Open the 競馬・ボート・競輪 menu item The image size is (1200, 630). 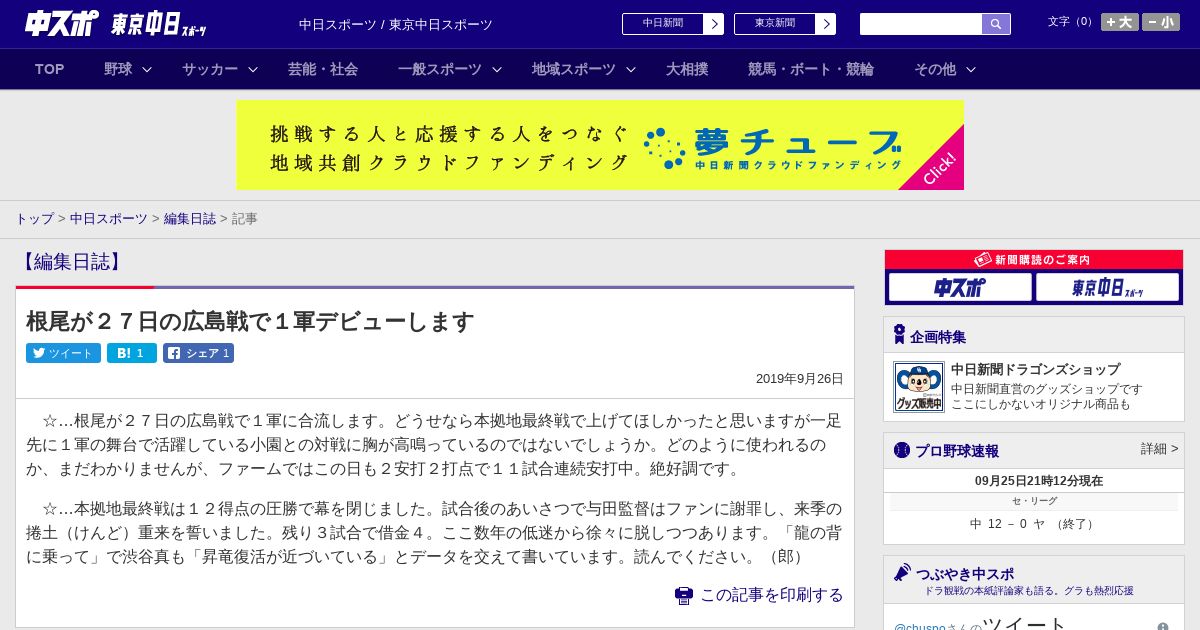point(811,69)
